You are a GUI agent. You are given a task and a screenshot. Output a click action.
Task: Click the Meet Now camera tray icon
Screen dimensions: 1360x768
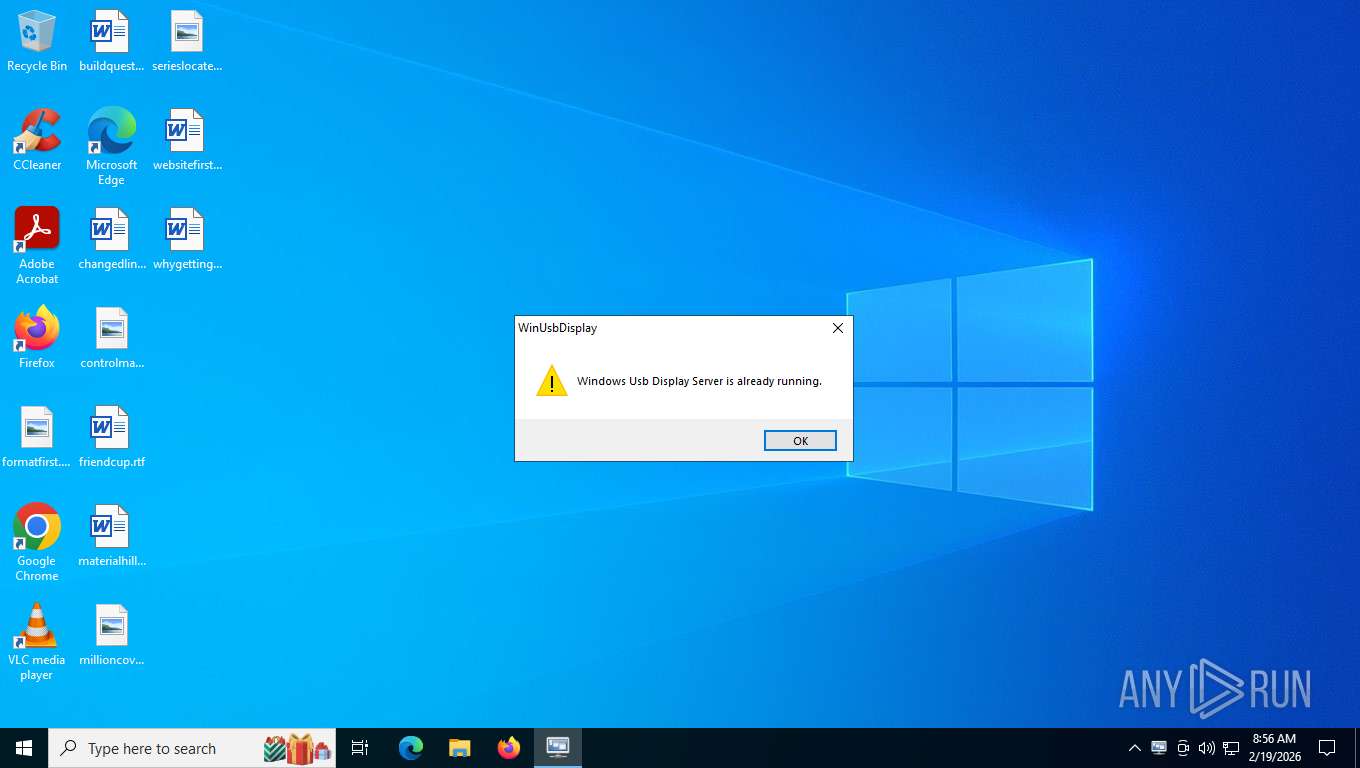click(1183, 748)
